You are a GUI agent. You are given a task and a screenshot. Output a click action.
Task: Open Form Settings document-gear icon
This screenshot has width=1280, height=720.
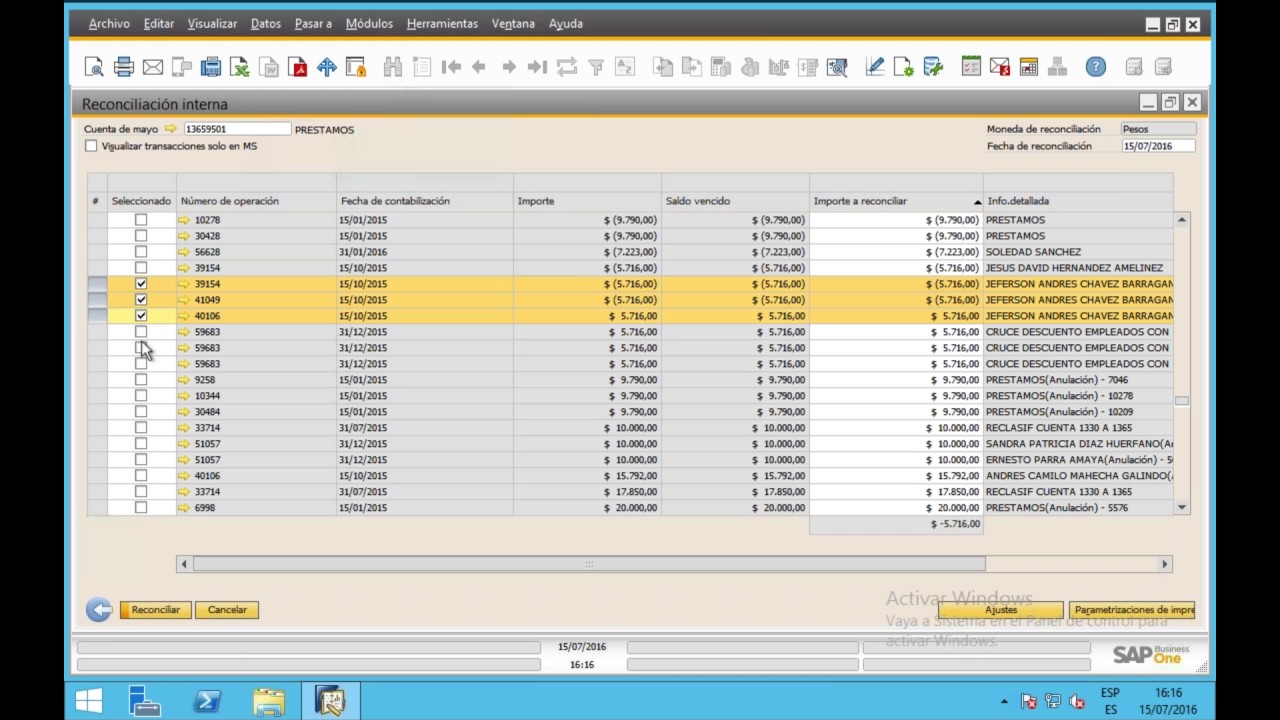(x=903, y=67)
